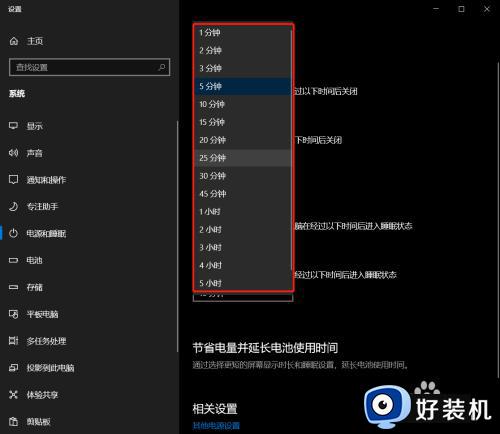Open 投影到此电脑 settings page
Viewport: 500px width, 434px height.
pyautogui.click(x=50, y=368)
